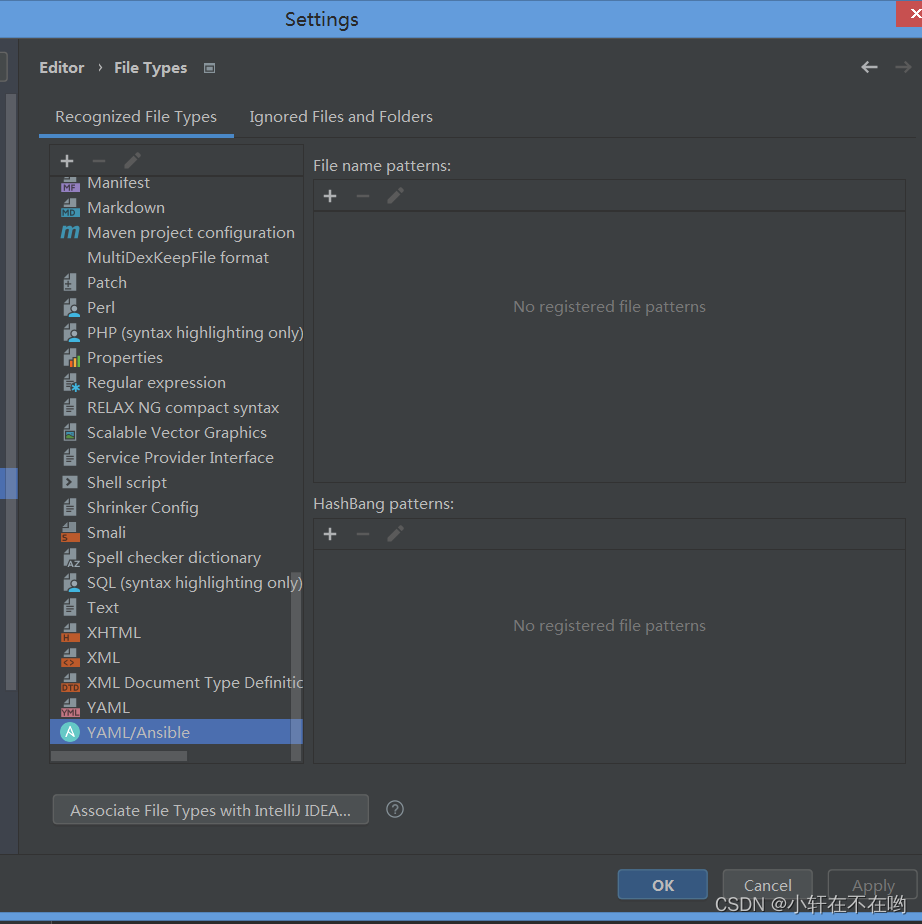Click the add icon under File name patterns

tap(330, 195)
